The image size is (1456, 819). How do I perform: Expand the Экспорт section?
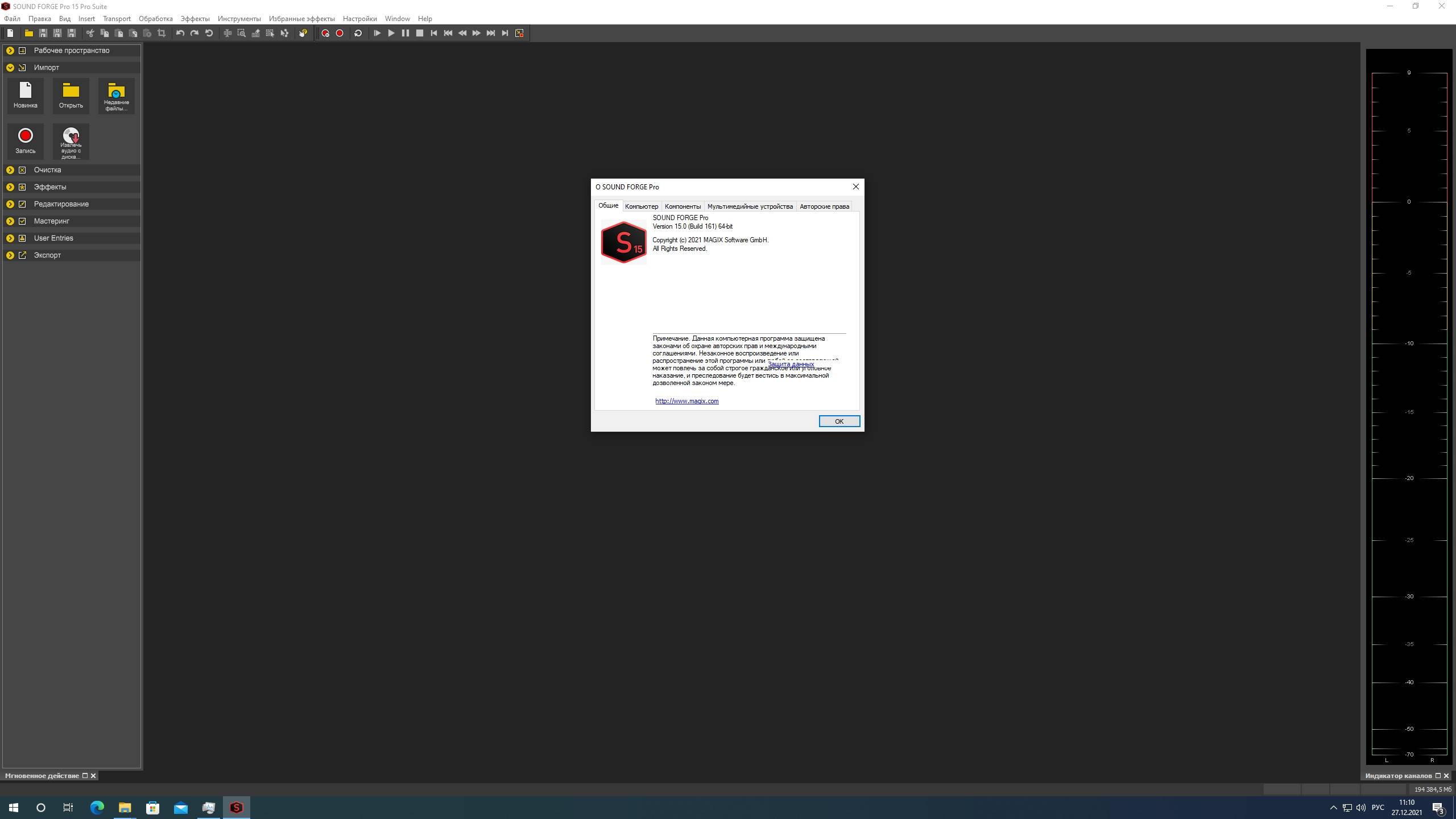10,255
